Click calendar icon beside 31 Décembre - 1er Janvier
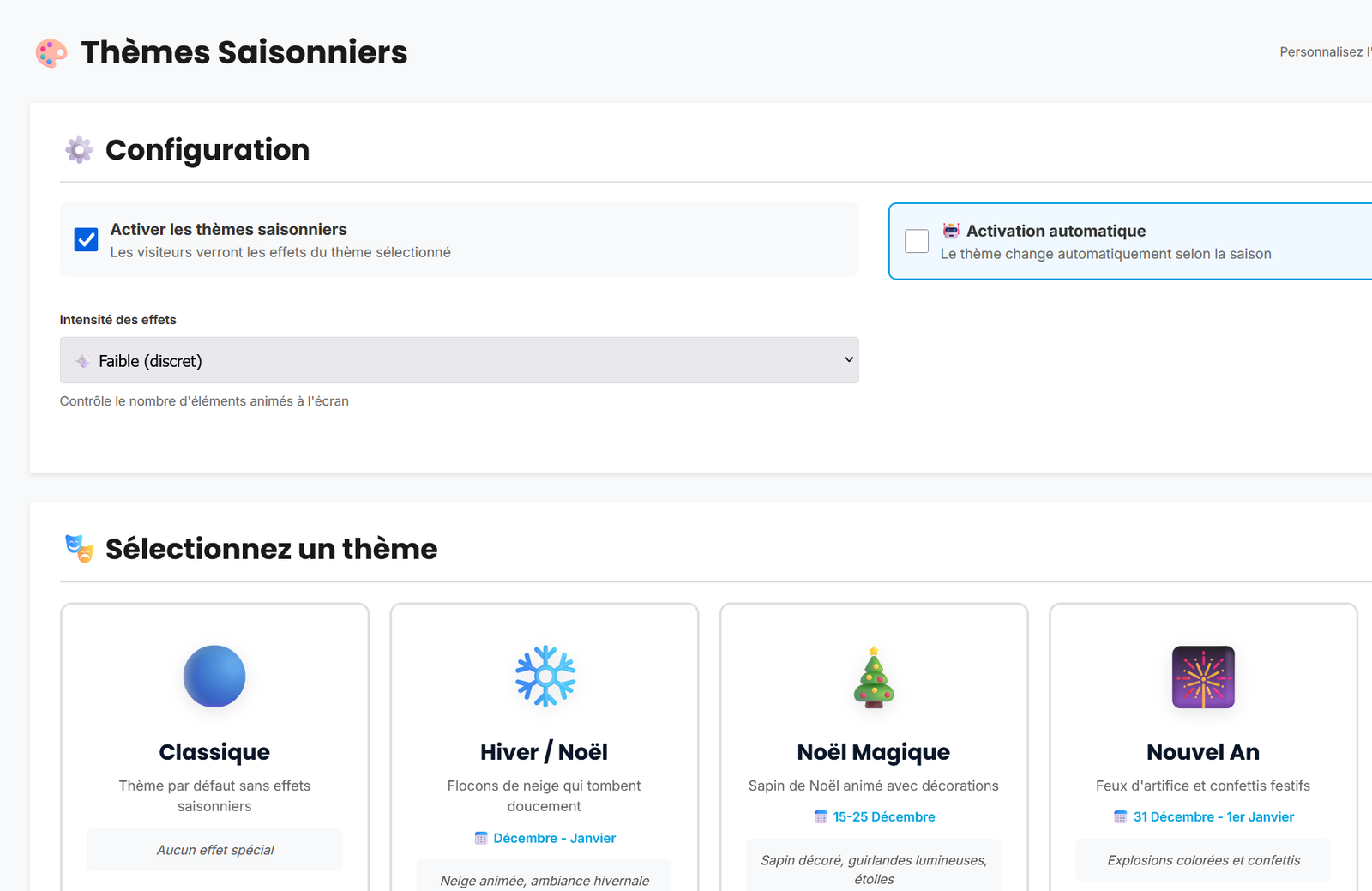 tap(1120, 816)
